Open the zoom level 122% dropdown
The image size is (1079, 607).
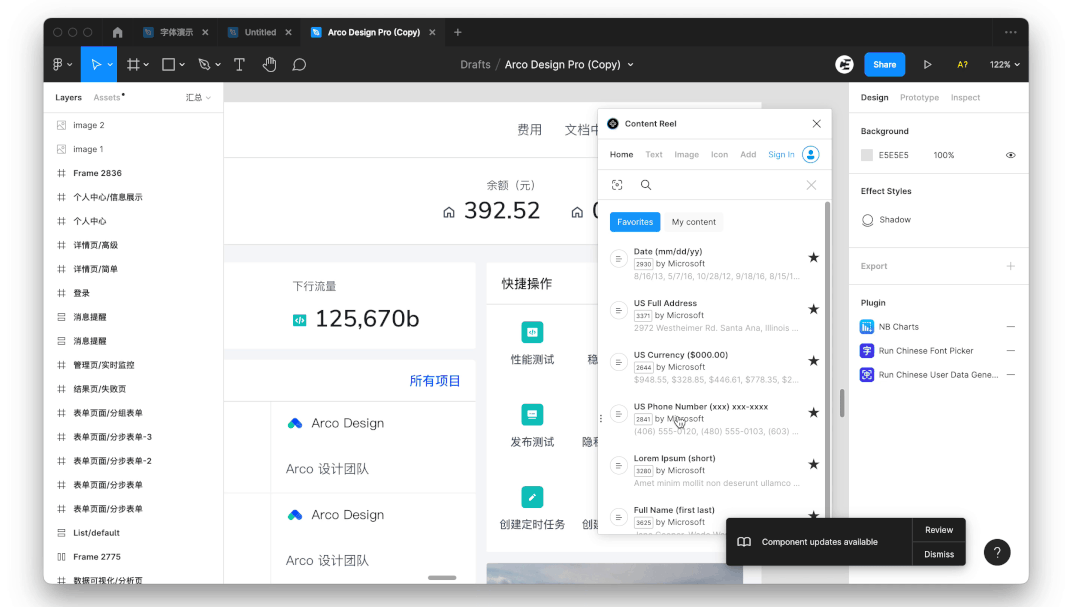coord(1005,64)
